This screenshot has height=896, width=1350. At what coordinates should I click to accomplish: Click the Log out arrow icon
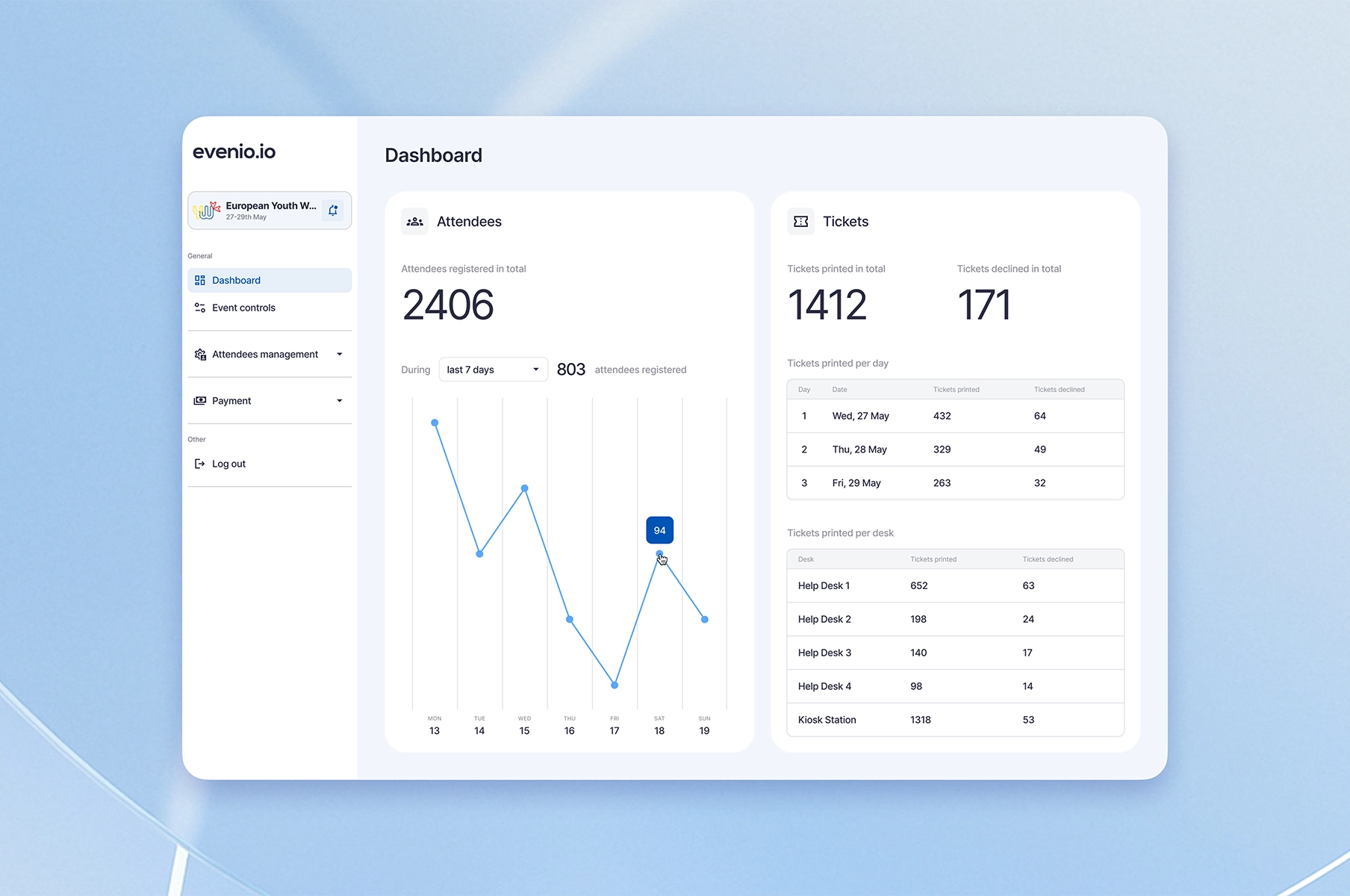(x=200, y=464)
